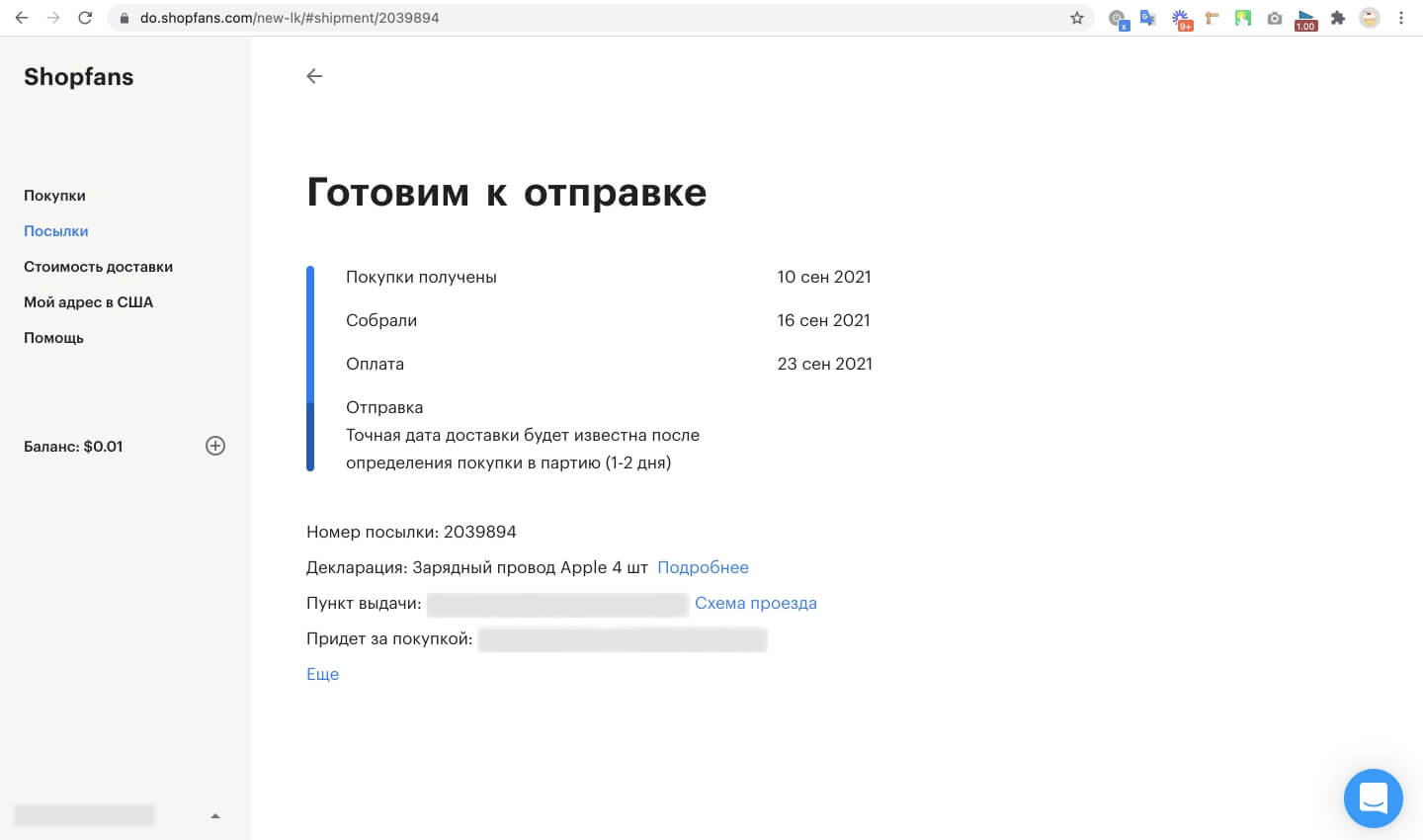Click the camera screenshot extension icon
The width and height of the screenshot is (1423, 840).
pyautogui.click(x=1275, y=18)
